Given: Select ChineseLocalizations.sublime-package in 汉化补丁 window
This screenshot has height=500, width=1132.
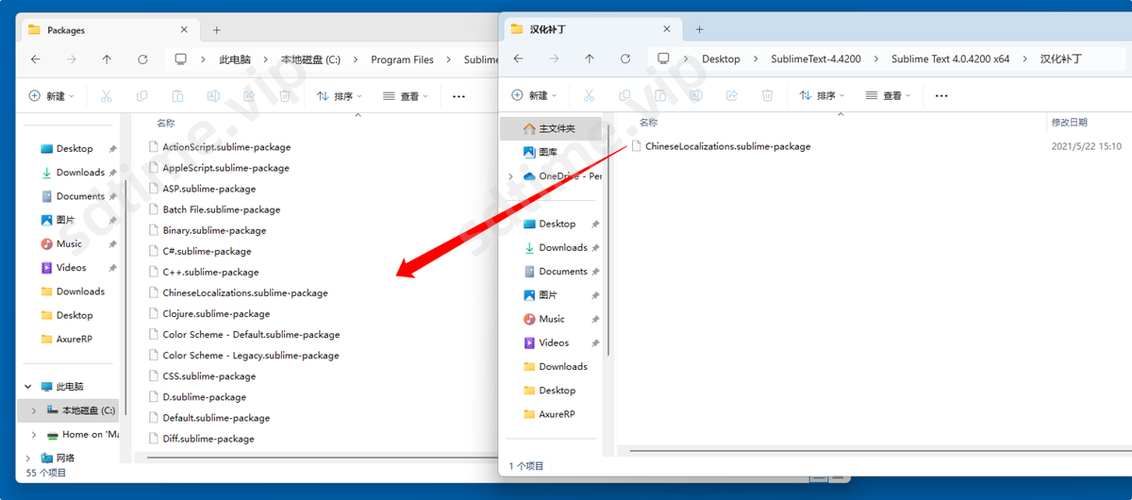Looking at the screenshot, I should tap(728, 146).
